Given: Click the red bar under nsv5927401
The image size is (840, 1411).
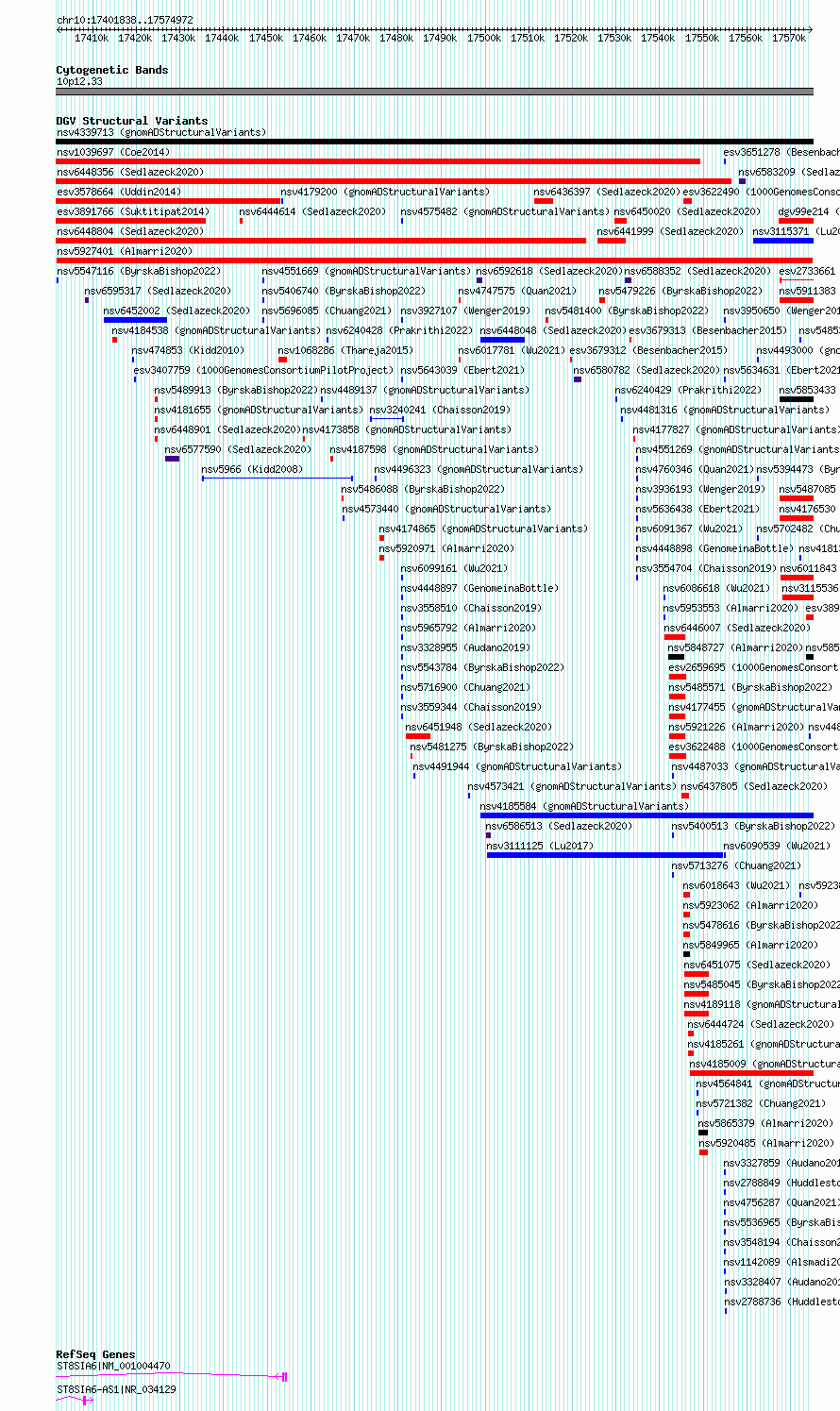Looking at the screenshot, I should (435, 260).
